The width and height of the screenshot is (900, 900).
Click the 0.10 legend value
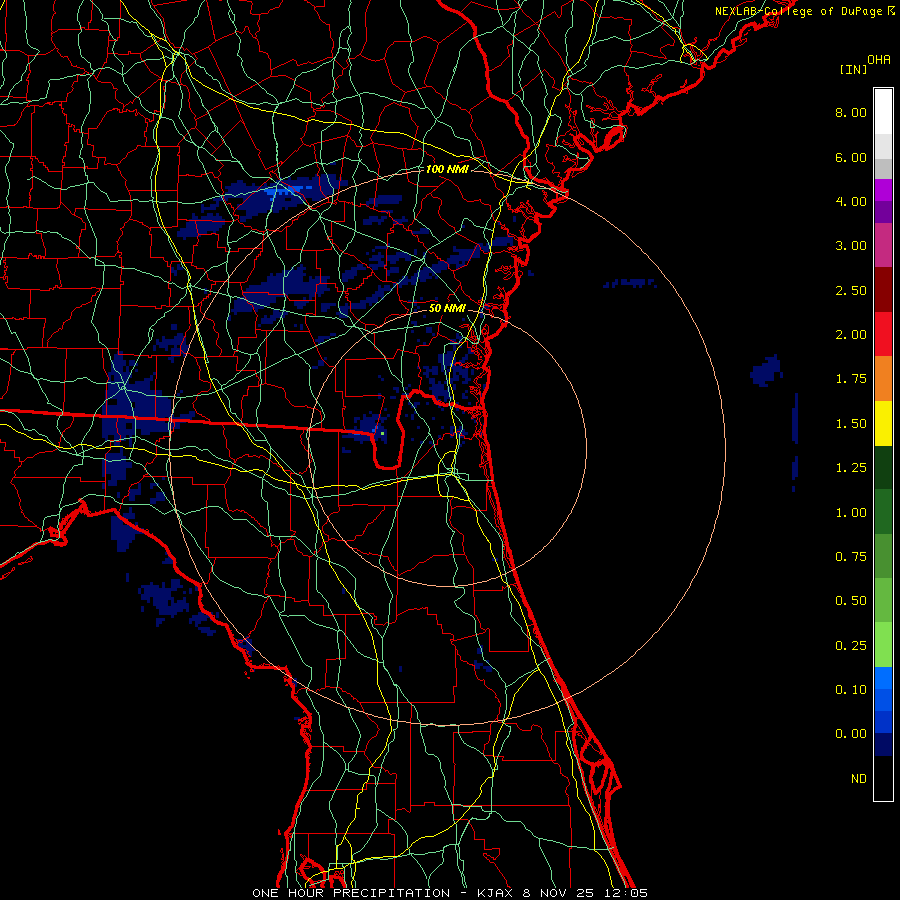pyautogui.click(x=851, y=690)
